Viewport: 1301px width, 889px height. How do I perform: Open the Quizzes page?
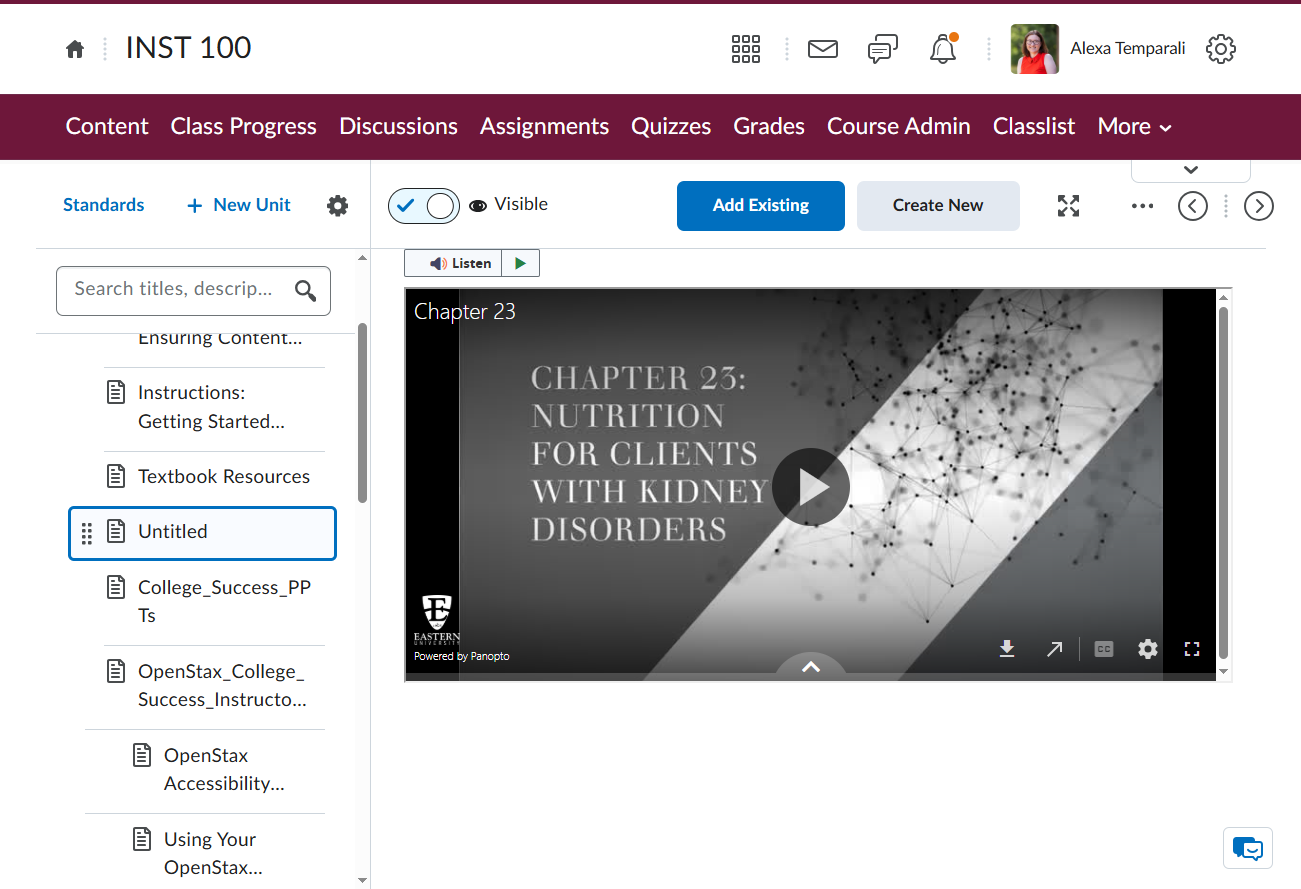pyautogui.click(x=671, y=127)
